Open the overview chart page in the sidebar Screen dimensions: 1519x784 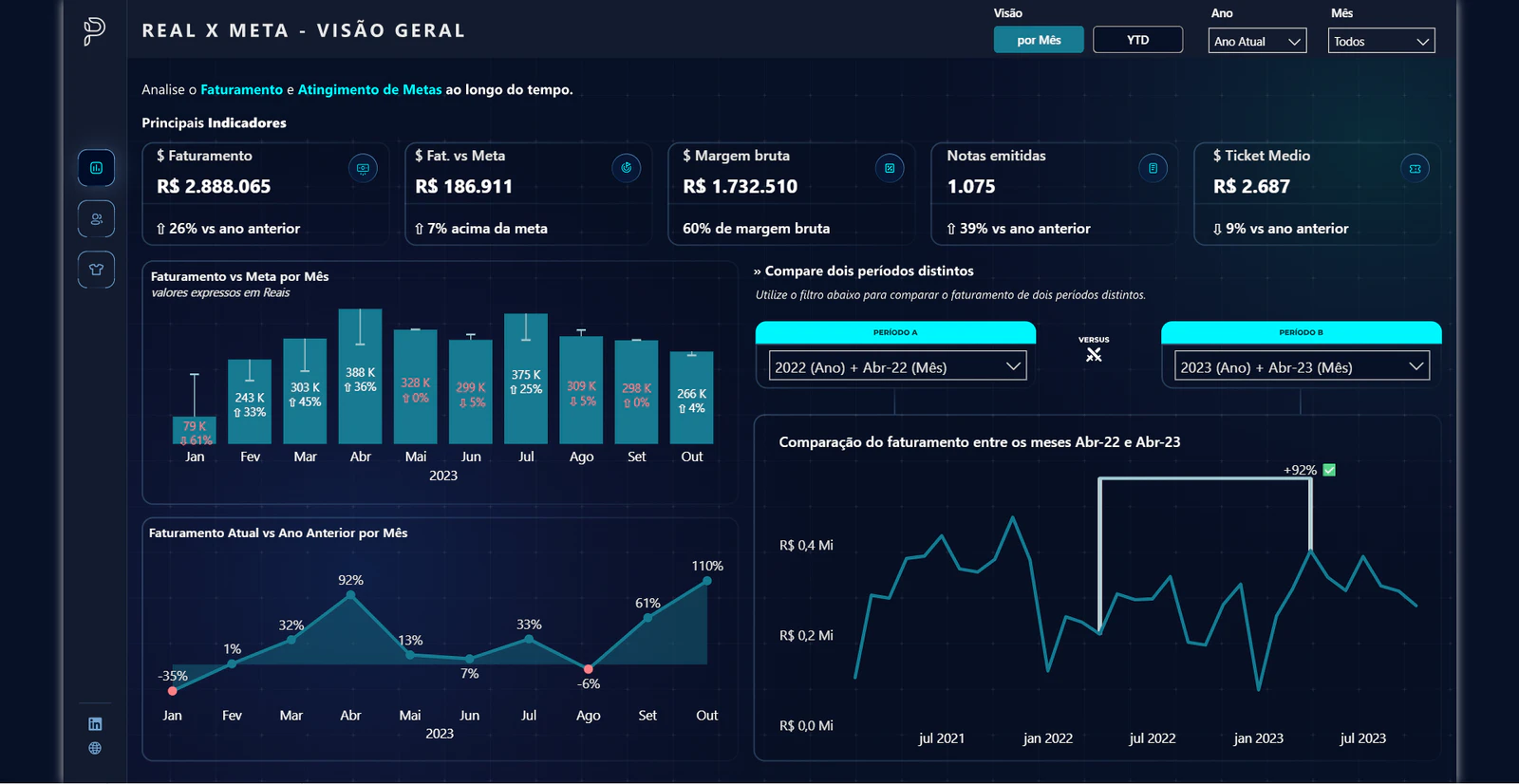pos(96,168)
